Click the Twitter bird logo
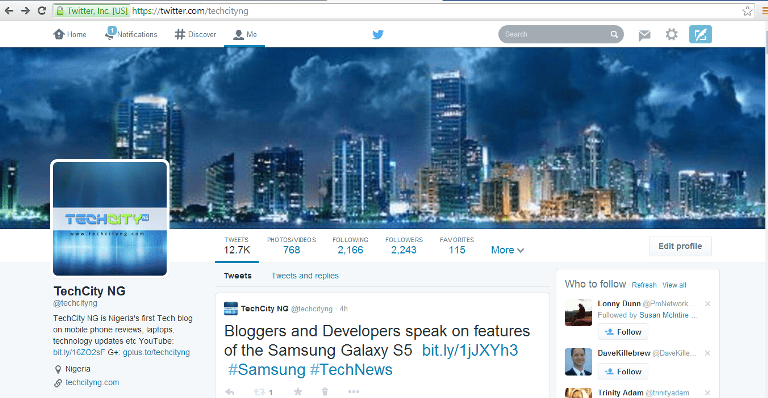The image size is (768, 398). click(378, 34)
